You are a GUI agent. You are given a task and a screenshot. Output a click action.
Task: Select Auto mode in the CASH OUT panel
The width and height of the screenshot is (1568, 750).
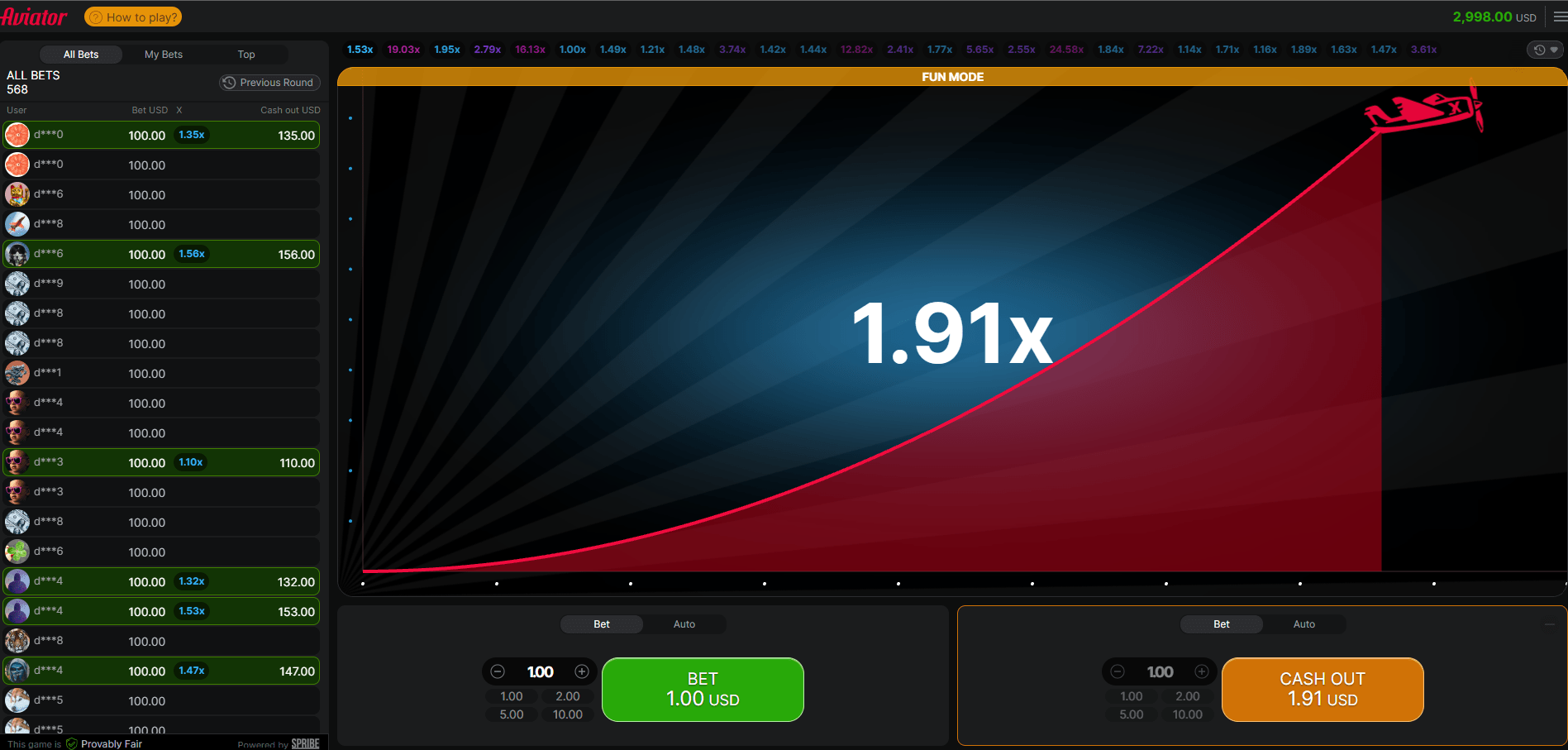click(x=1304, y=624)
